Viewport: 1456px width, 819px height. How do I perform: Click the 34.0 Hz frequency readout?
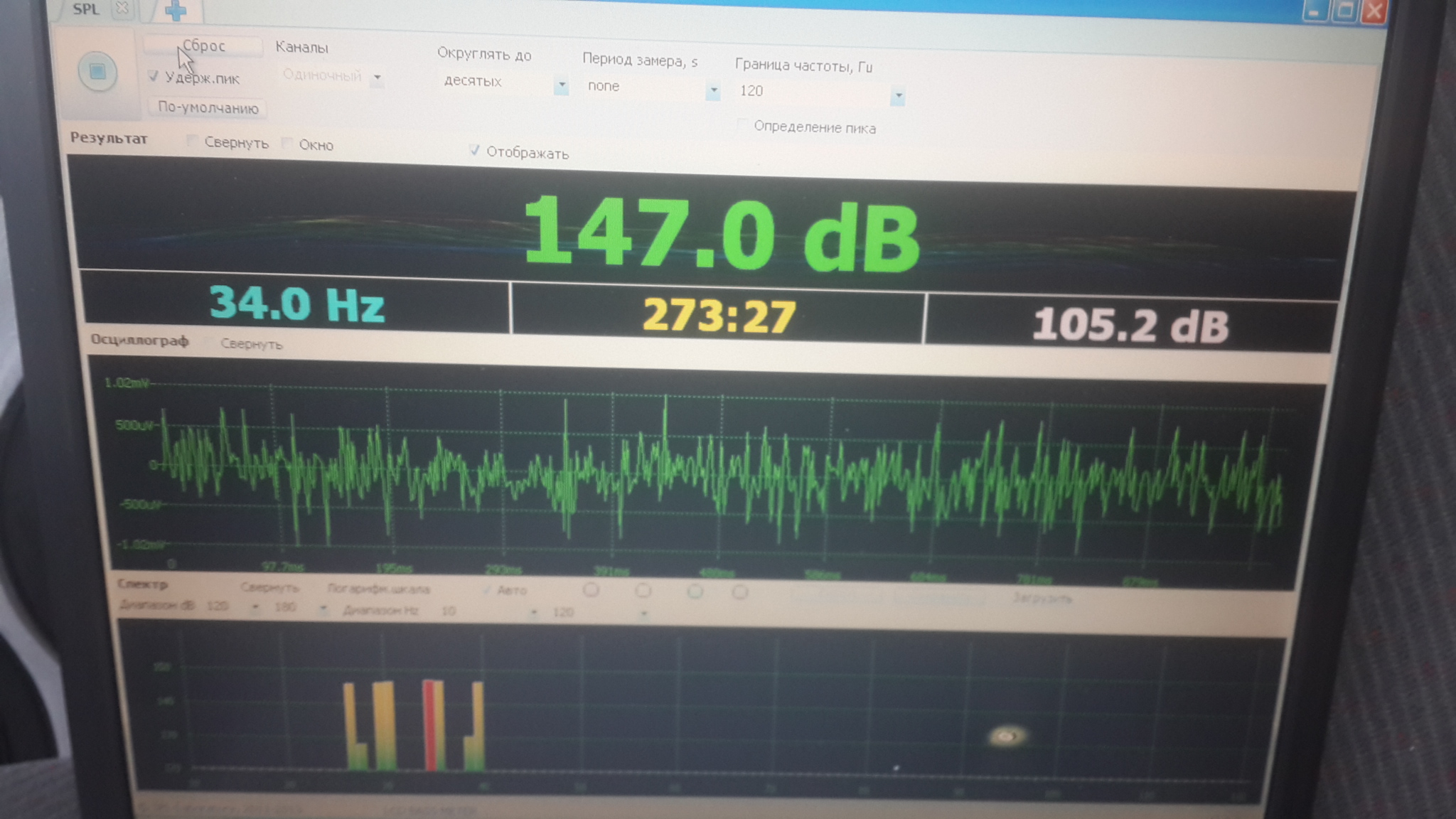click(296, 304)
